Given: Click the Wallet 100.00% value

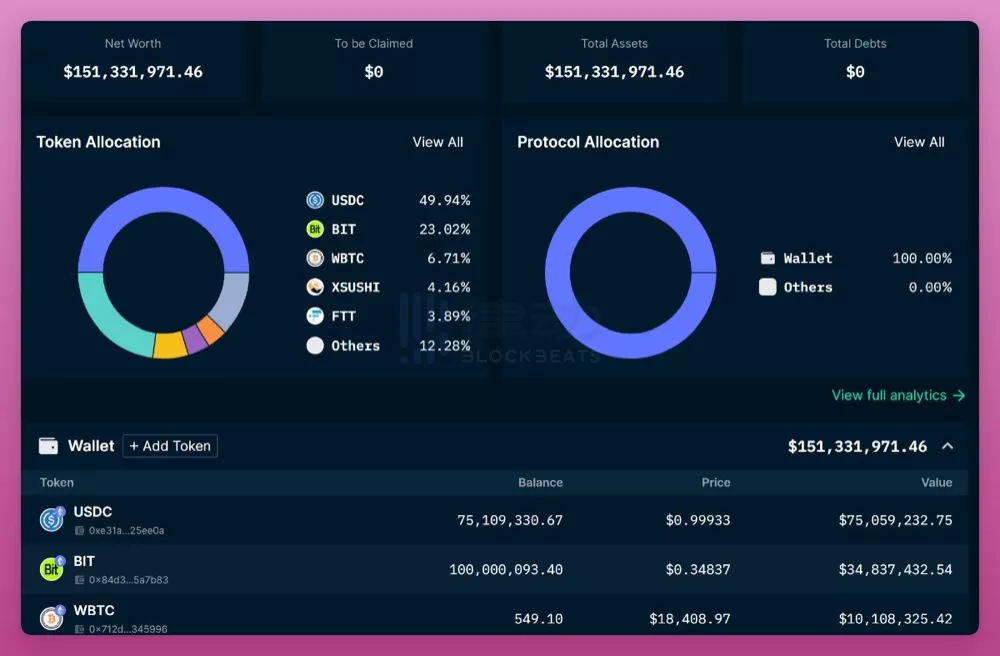Looking at the screenshot, I should pos(922,258).
